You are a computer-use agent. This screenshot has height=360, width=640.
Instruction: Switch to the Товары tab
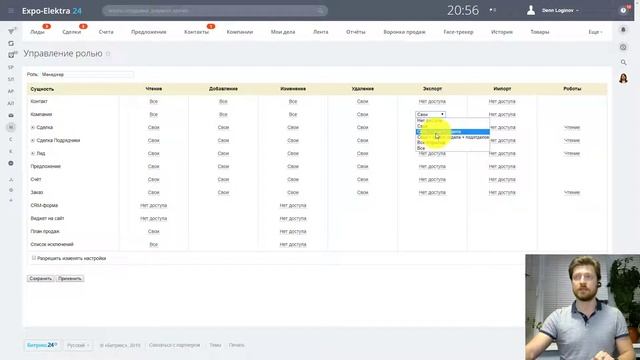click(540, 32)
